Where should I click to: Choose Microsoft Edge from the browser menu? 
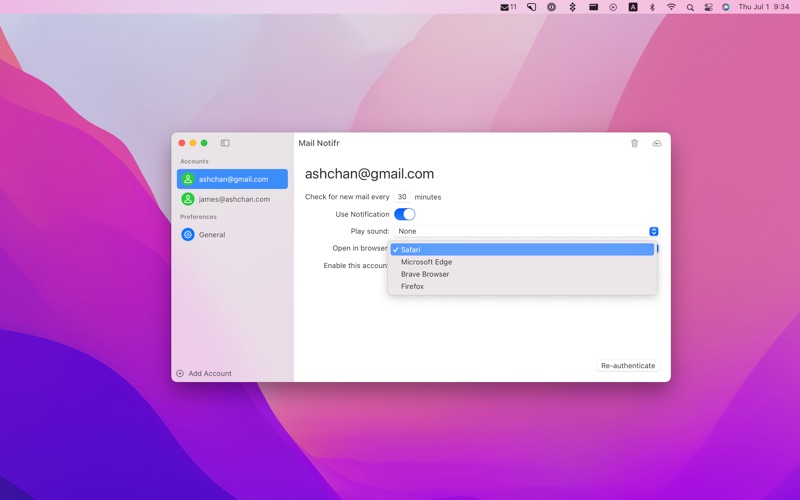522,262
